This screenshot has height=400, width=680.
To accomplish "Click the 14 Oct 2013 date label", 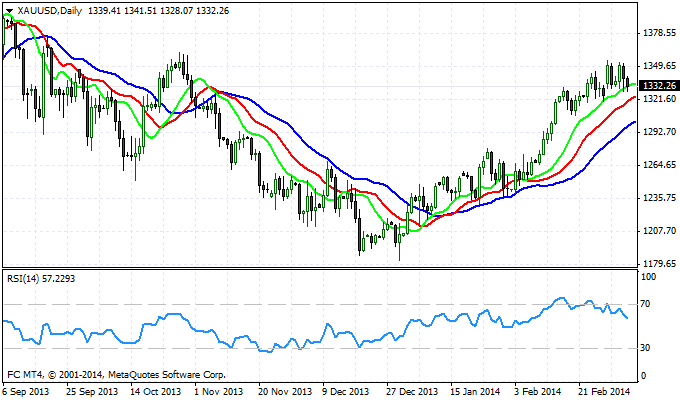I will 155,391.
